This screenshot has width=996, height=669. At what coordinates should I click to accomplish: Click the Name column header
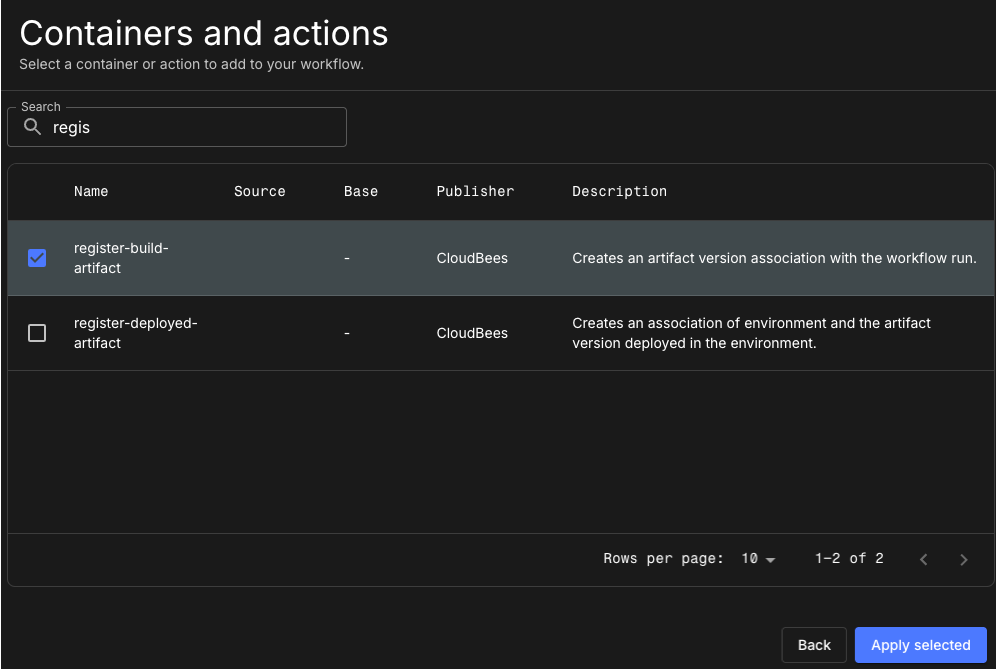click(91, 191)
